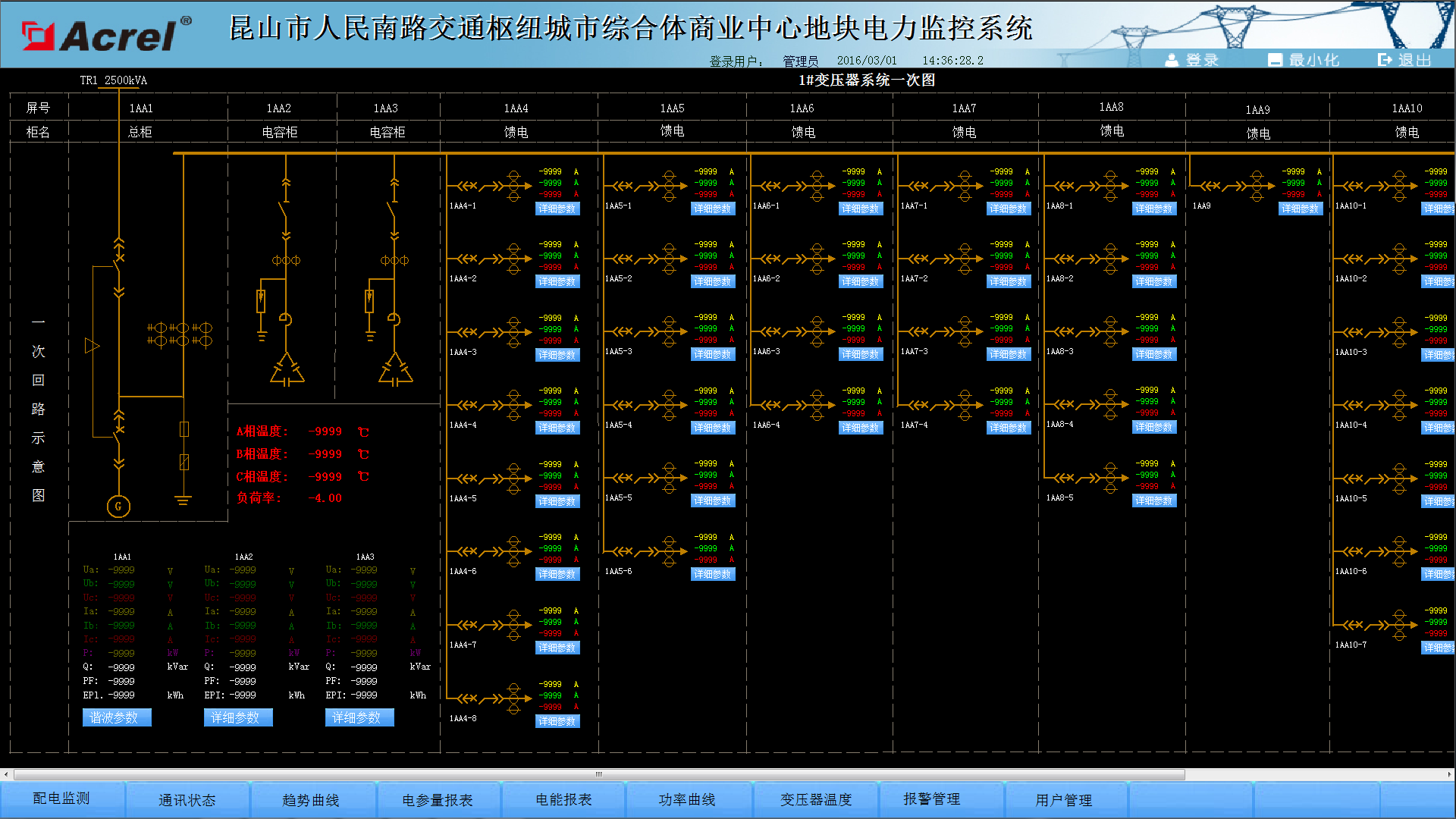Image resolution: width=1456 pixels, height=819 pixels.
Task: Click the generator G symbol in 1AA1
Action: (118, 507)
